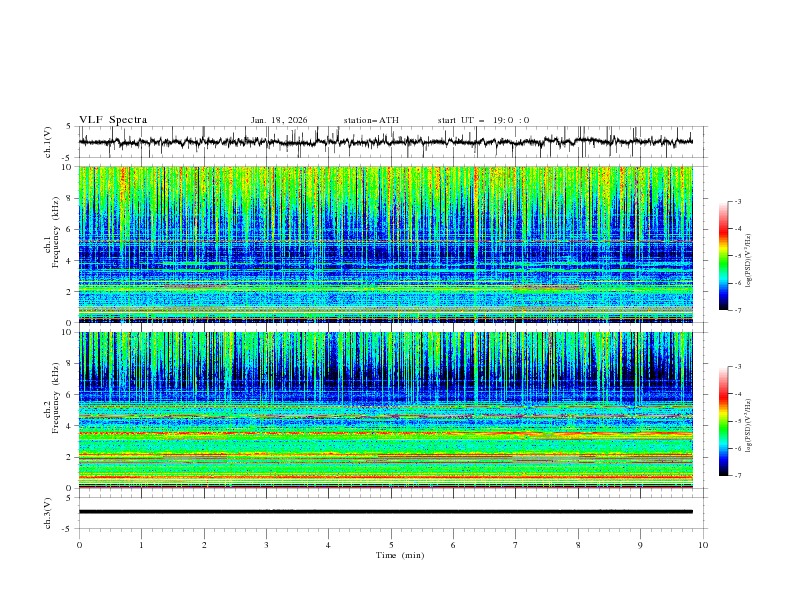Click the station=ATH label
Screen dimensions: 792x612
pos(371,120)
